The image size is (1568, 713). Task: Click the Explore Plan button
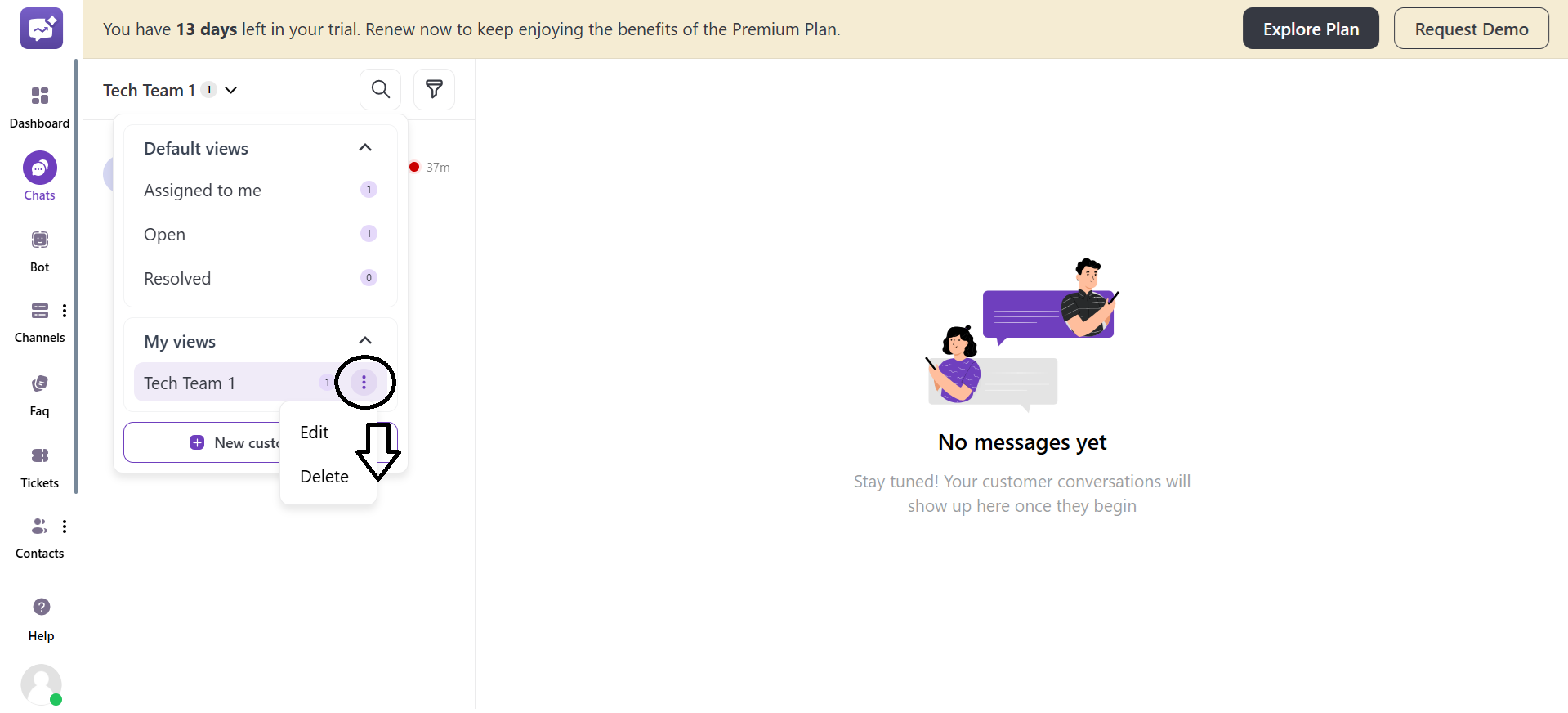[1311, 29]
